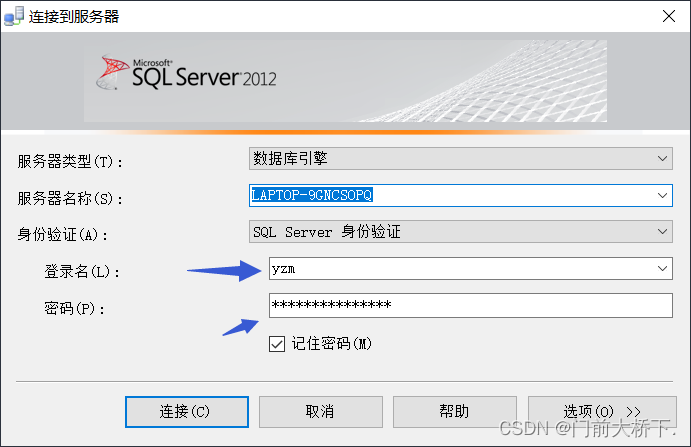Click the 登录名 field containing yzm
Image resolution: width=691 pixels, height=447 pixels.
click(460, 270)
